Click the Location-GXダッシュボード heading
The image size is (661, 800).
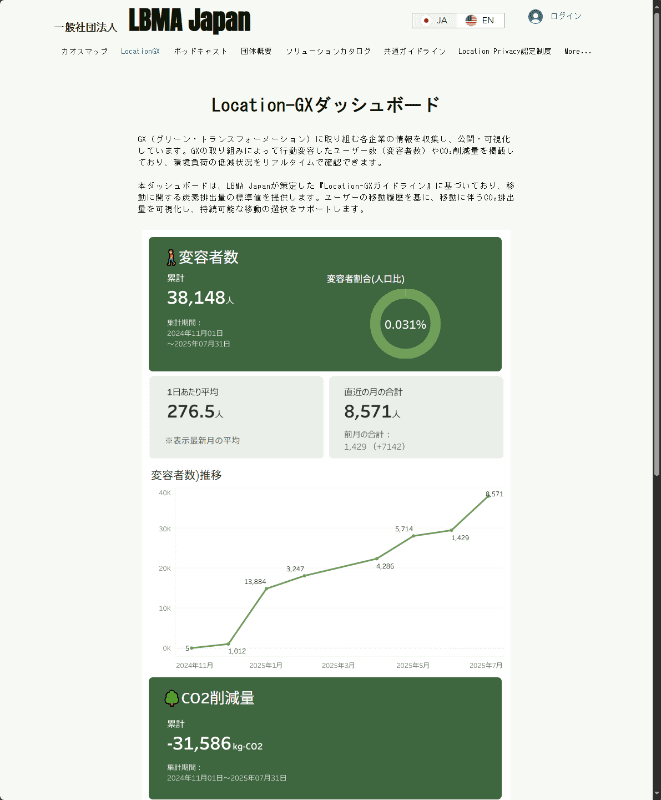pos(325,105)
